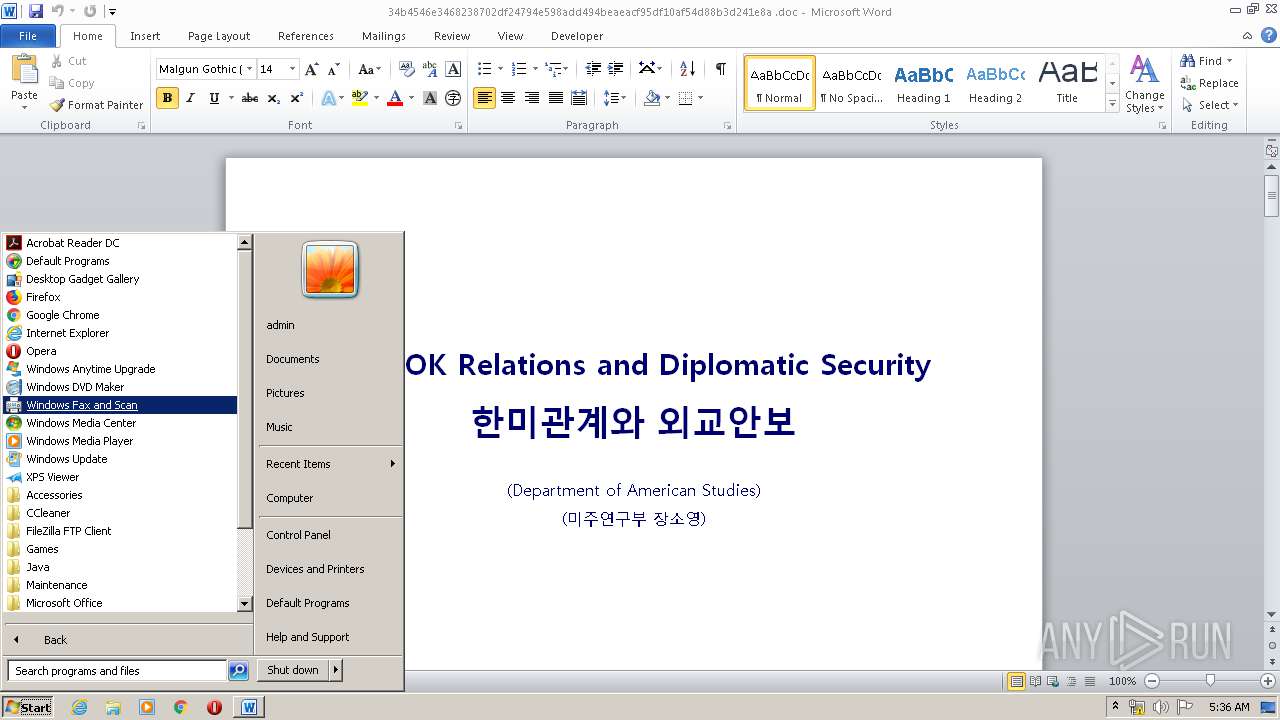Expand underline style dropdown arrow

coord(230,98)
